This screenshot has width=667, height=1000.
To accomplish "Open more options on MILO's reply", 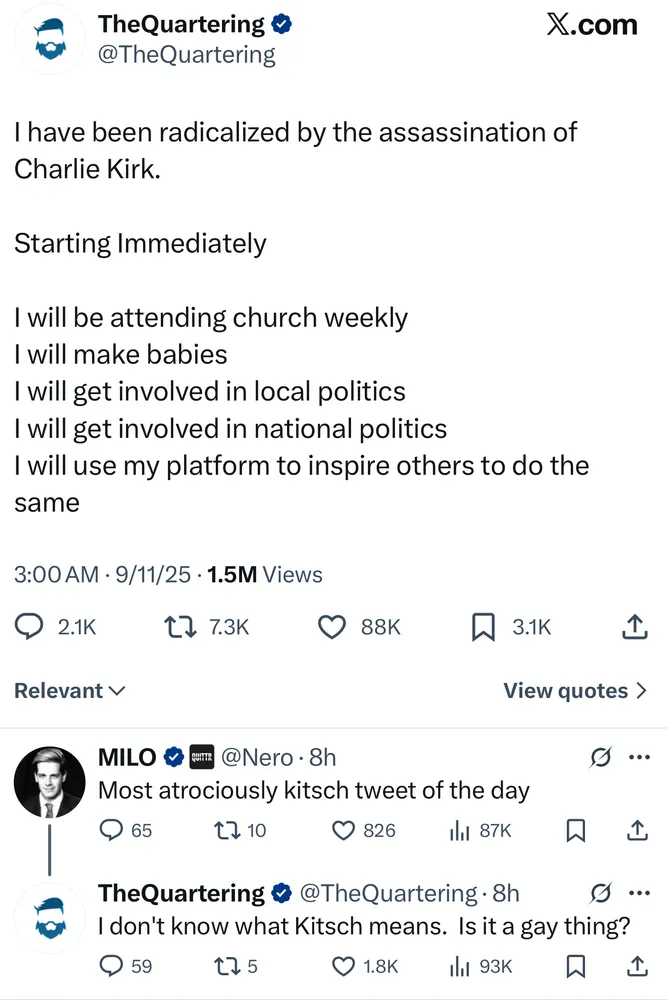I will click(x=638, y=758).
